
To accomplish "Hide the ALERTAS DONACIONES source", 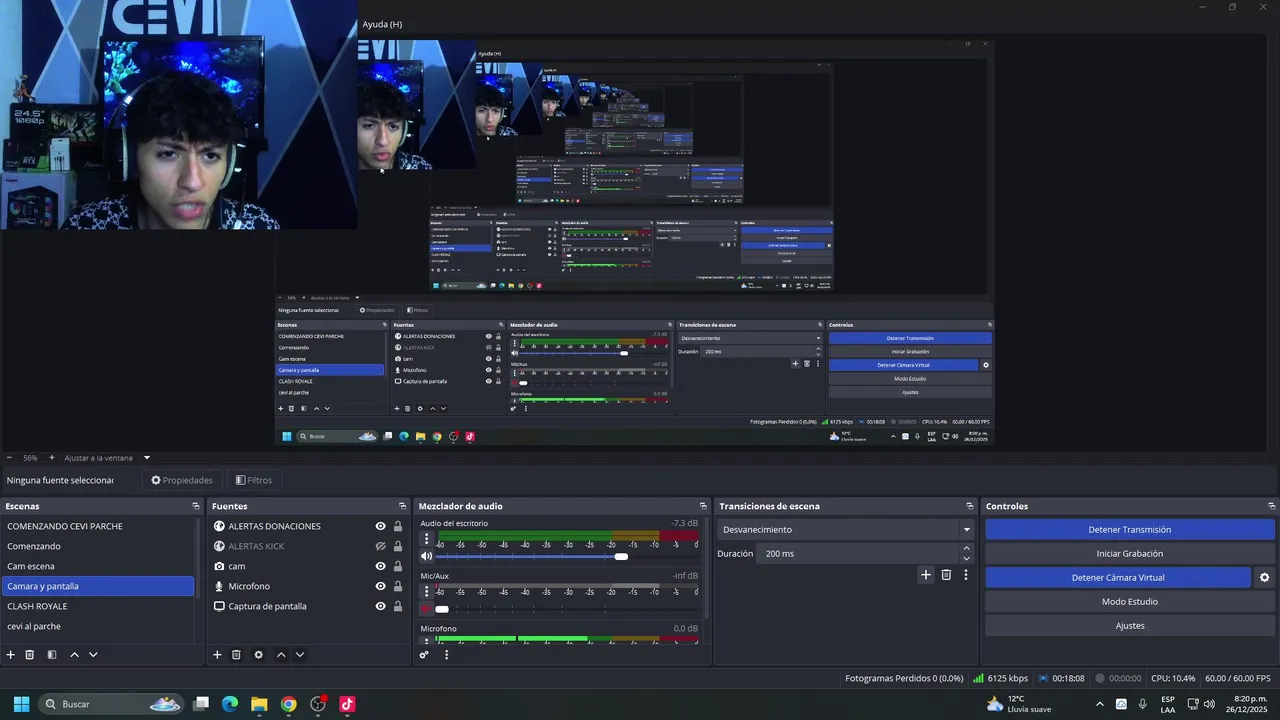I will tap(380, 526).
